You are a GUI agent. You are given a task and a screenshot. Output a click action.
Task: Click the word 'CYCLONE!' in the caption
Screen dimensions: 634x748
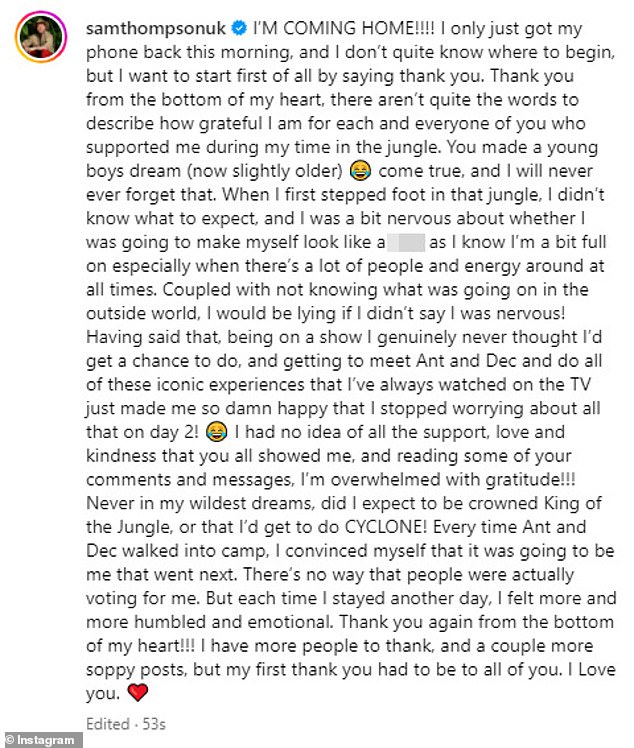[x=386, y=527]
